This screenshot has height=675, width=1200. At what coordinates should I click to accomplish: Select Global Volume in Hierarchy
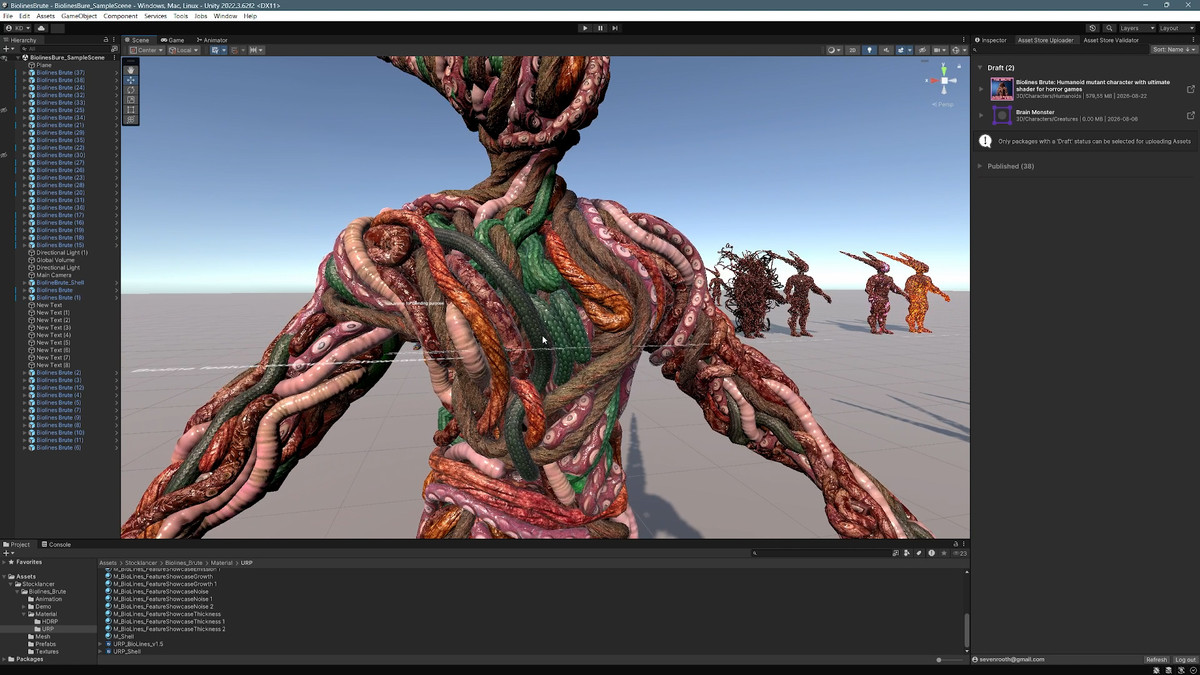point(57,260)
